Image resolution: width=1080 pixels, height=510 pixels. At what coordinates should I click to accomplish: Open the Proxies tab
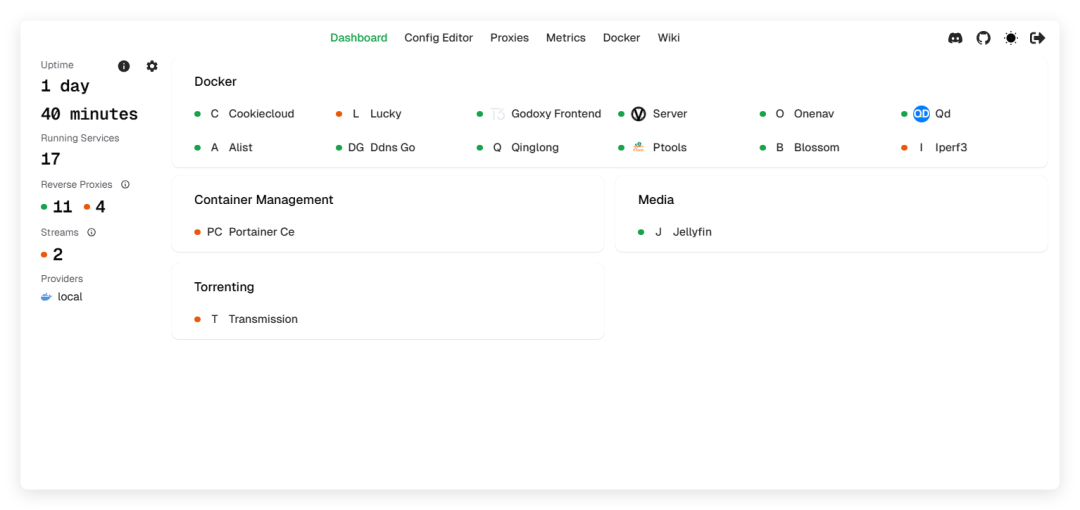tap(509, 38)
